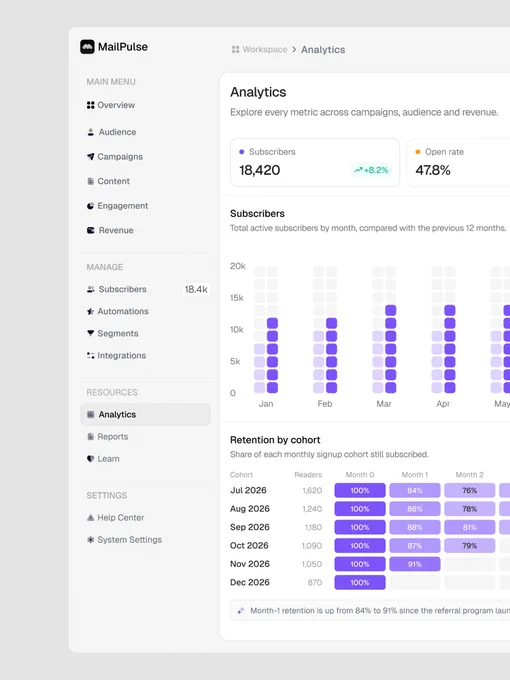Select the Audience person icon

tap(90, 132)
